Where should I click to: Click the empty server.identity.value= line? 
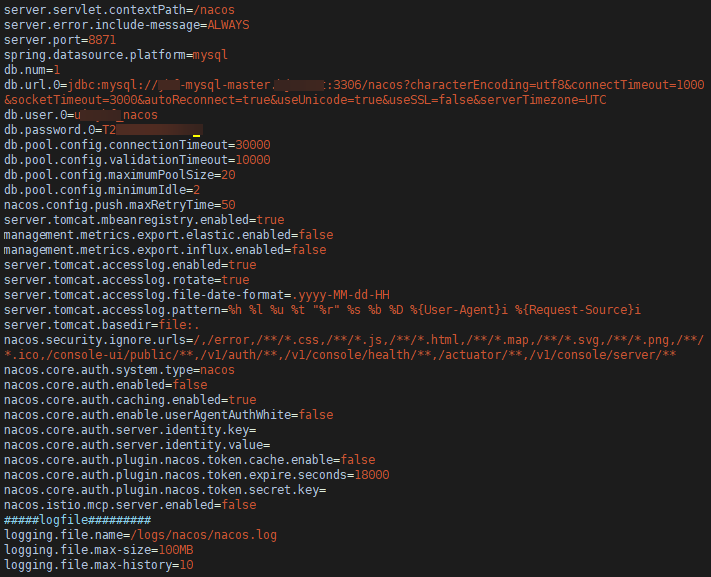pyautogui.click(x=137, y=444)
